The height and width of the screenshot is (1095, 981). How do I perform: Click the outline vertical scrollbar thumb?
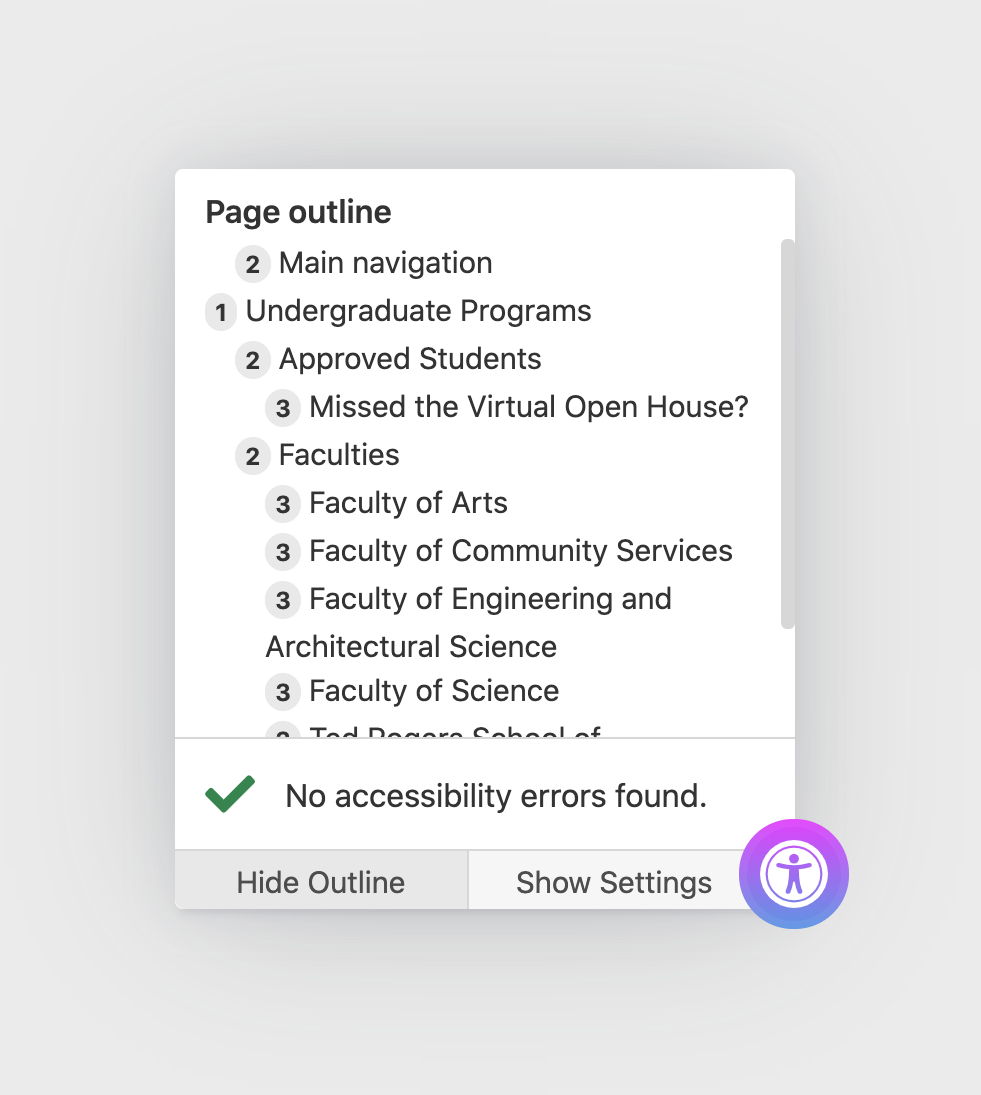click(788, 434)
